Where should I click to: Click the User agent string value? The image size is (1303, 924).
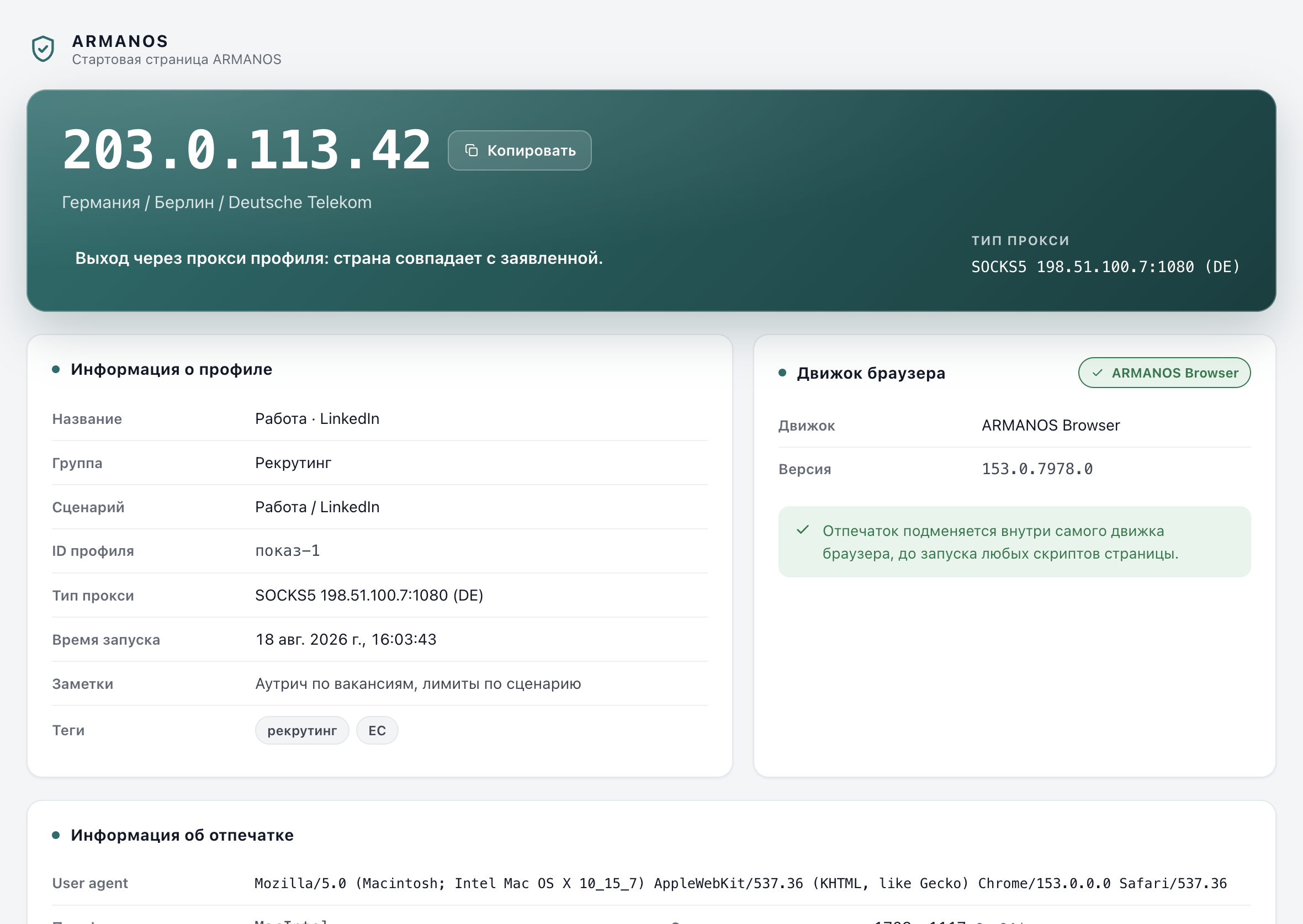point(740,883)
